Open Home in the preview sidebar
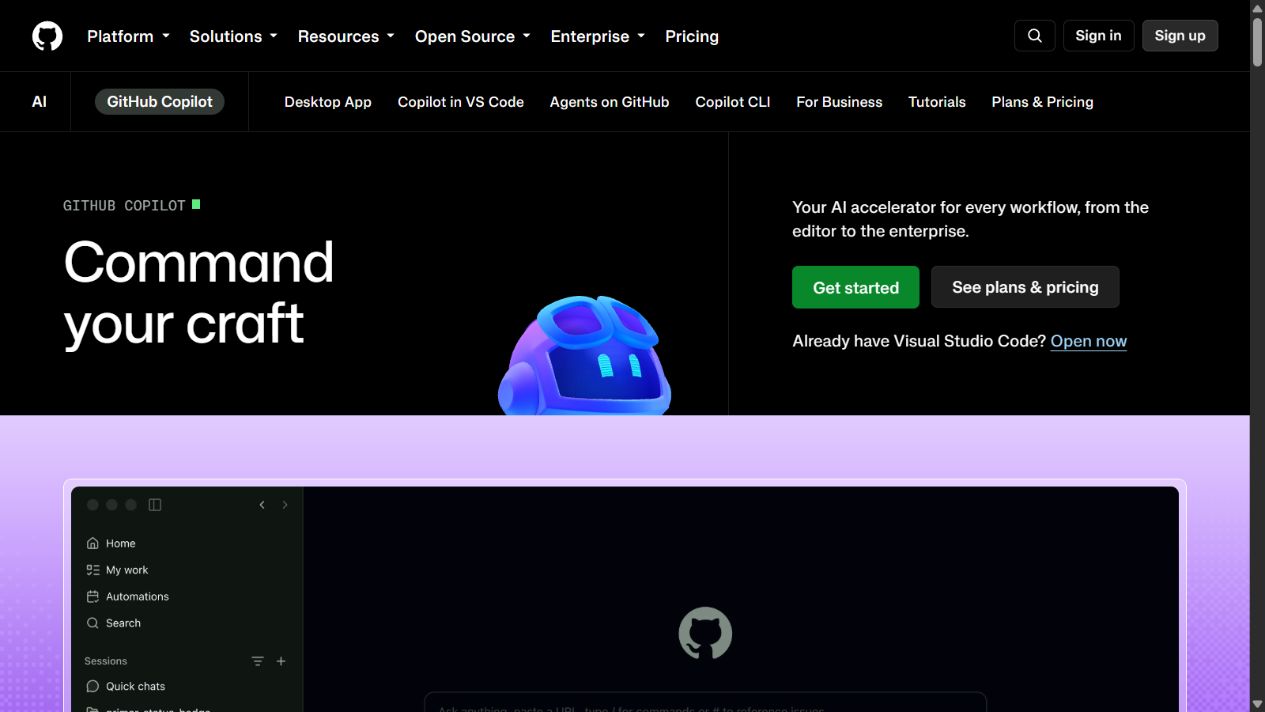Image resolution: width=1265 pixels, height=712 pixels. (x=111, y=543)
